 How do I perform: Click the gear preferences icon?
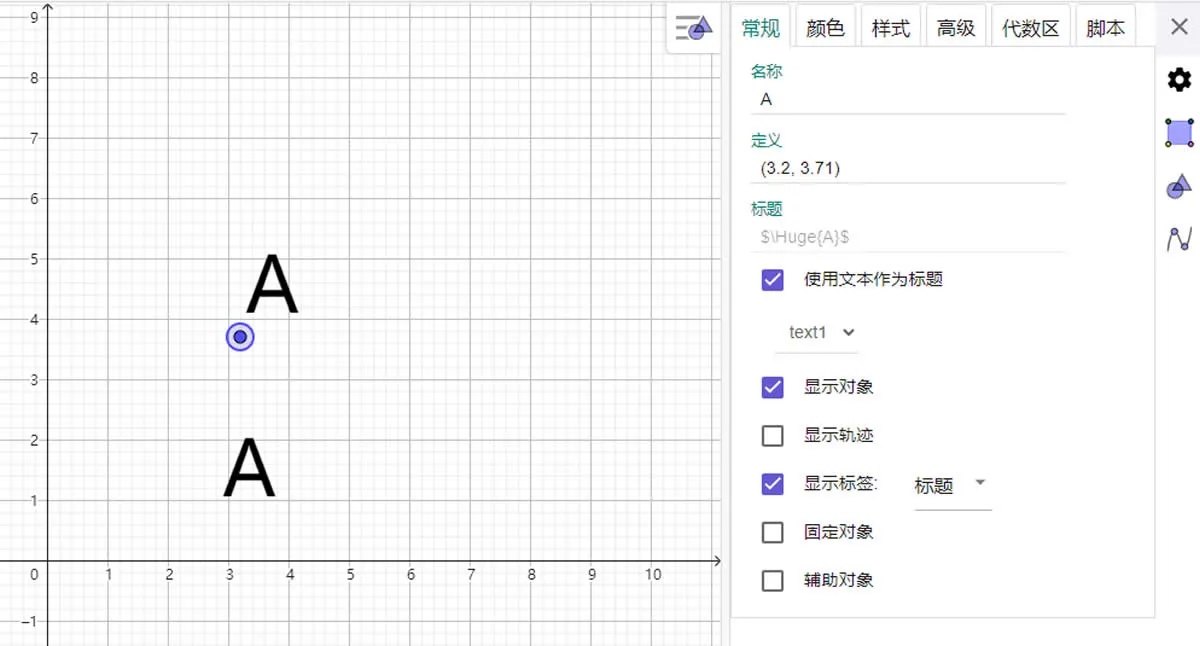(x=1180, y=80)
